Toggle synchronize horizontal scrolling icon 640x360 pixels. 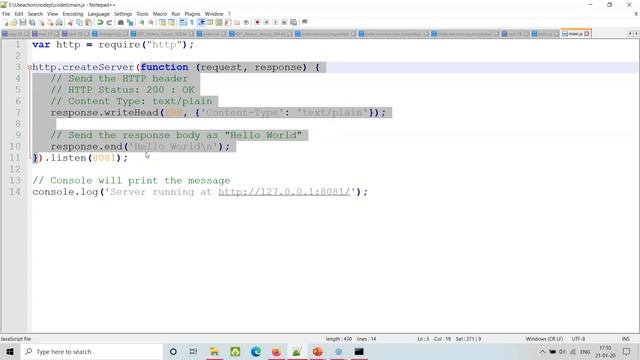[171, 22]
